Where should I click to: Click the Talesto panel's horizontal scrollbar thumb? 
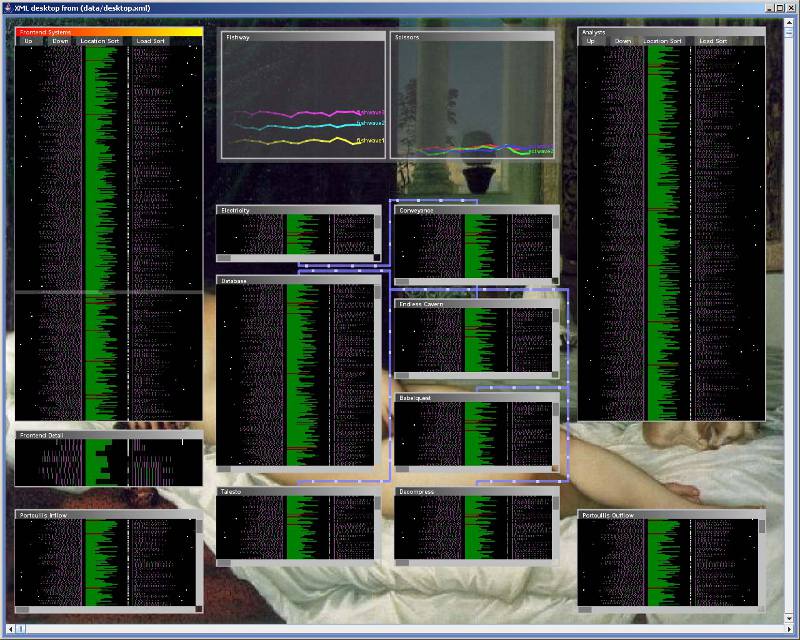[224, 563]
